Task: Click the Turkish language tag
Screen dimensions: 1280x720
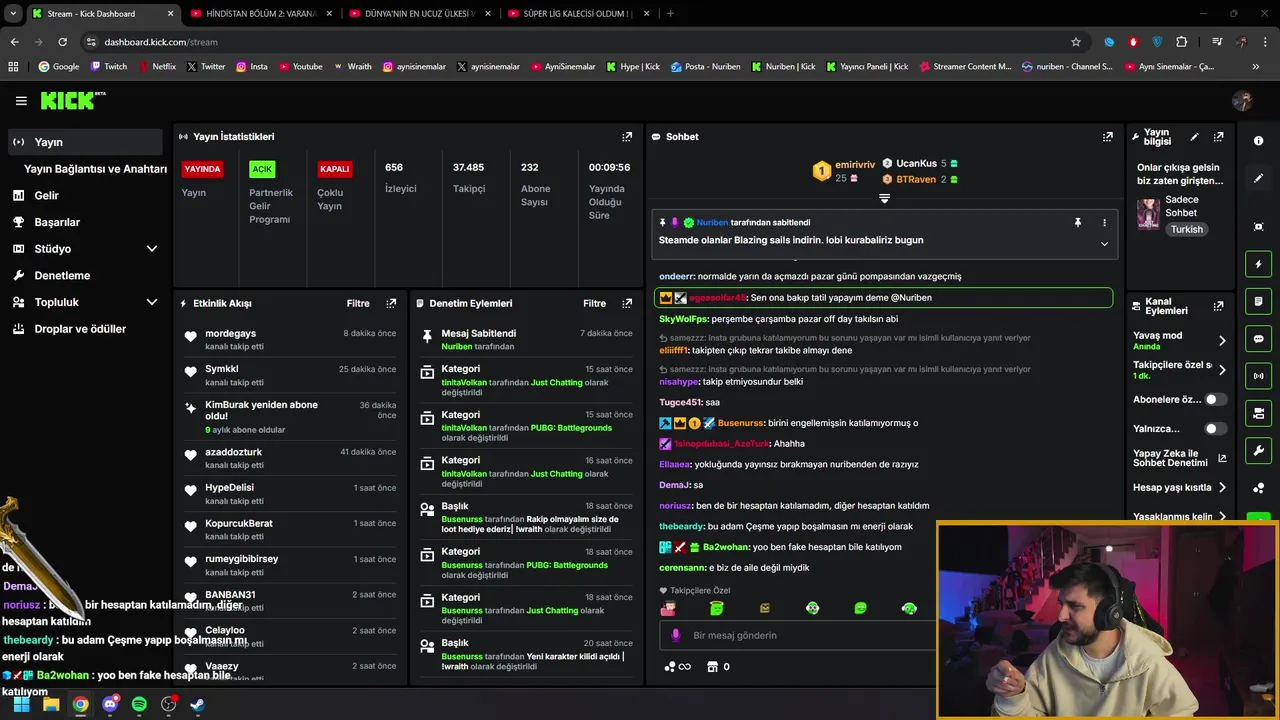Action: (1187, 229)
